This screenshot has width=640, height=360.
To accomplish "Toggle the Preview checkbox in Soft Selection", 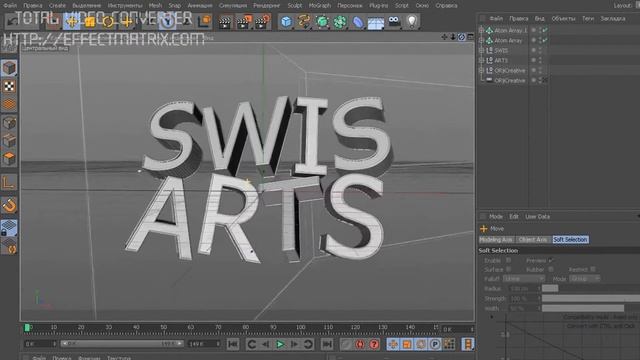I will coord(551,260).
